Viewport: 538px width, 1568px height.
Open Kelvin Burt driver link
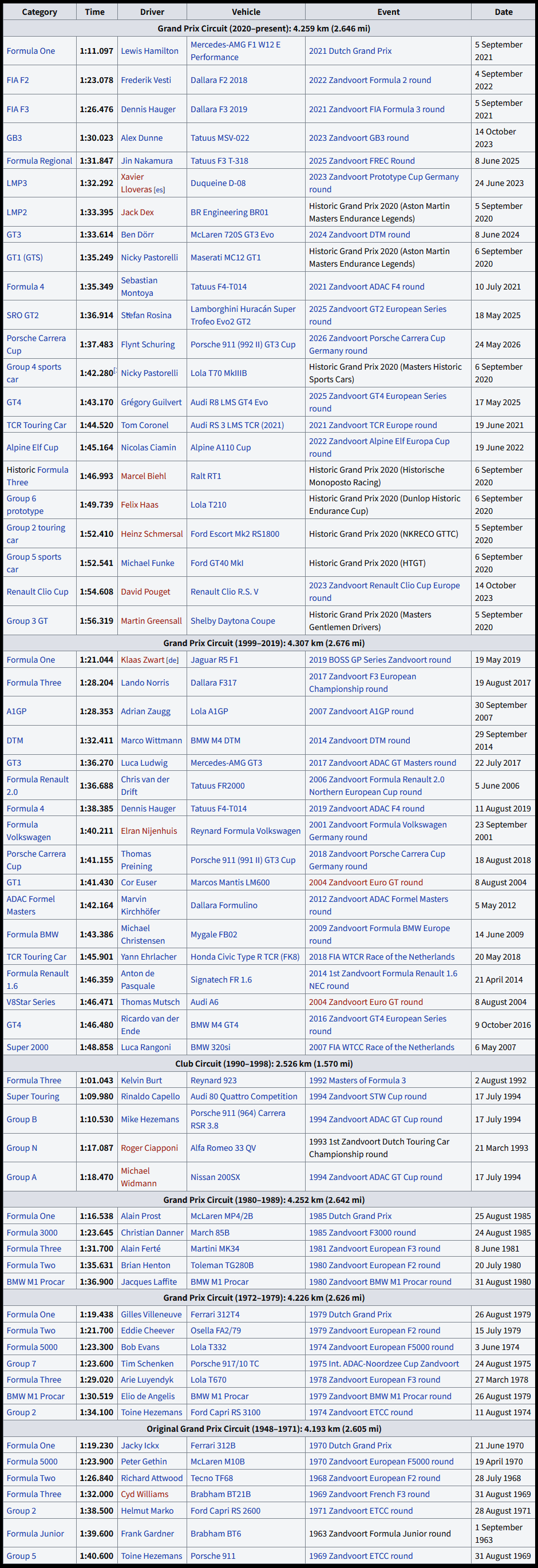point(141,1080)
